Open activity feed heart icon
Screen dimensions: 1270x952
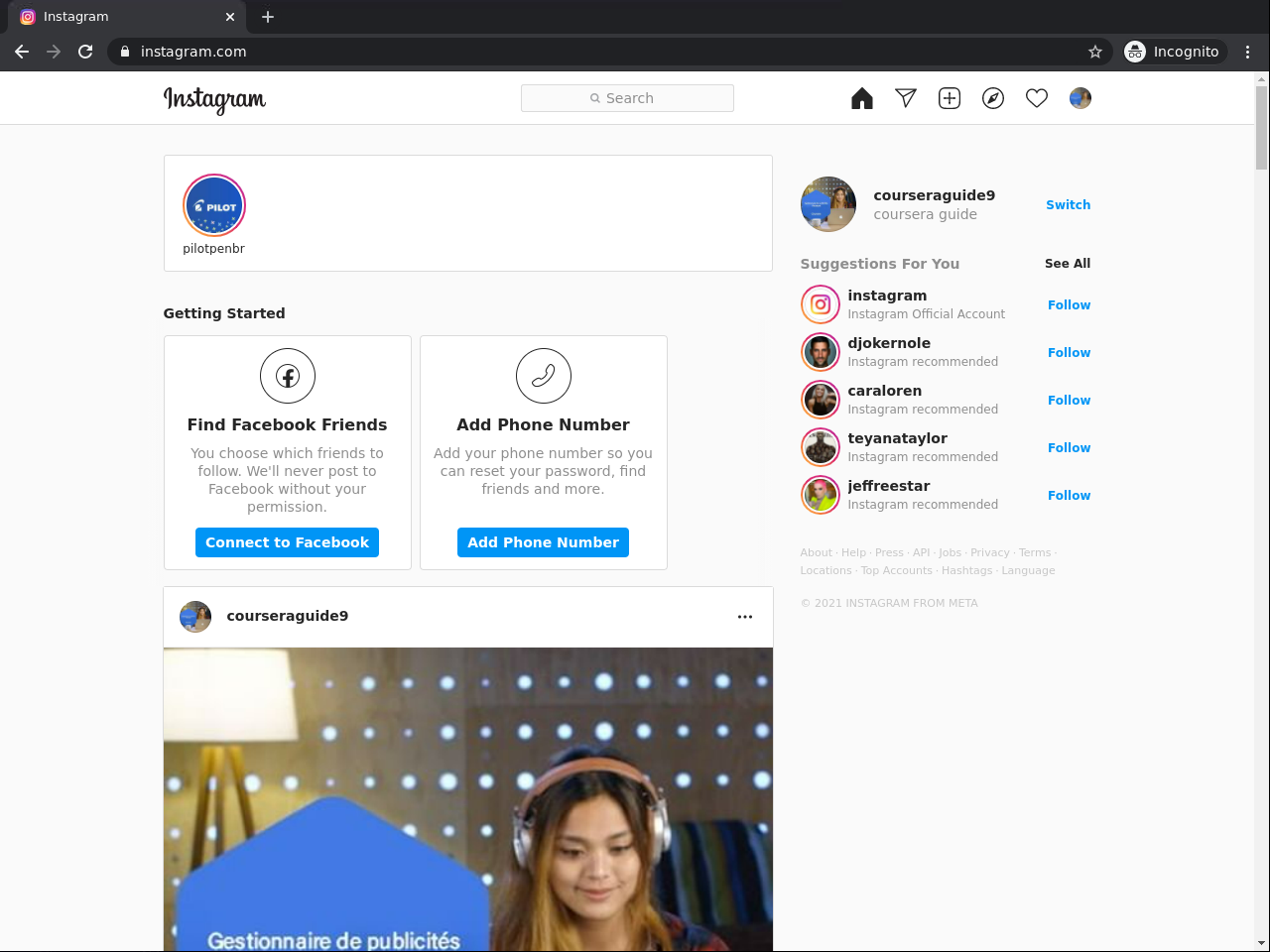pos(1037,98)
